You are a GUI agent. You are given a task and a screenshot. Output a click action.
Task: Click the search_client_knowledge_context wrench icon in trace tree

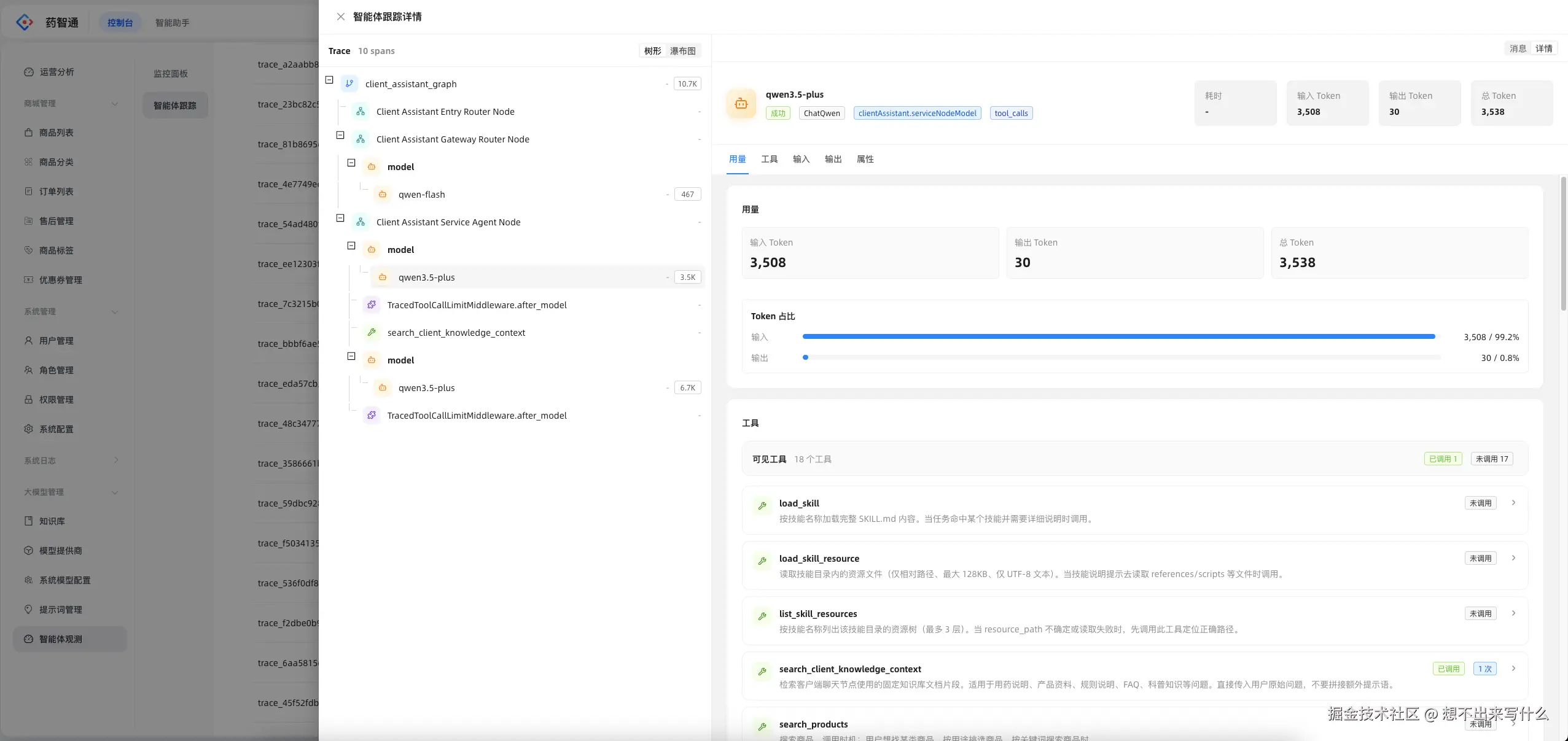(x=372, y=332)
